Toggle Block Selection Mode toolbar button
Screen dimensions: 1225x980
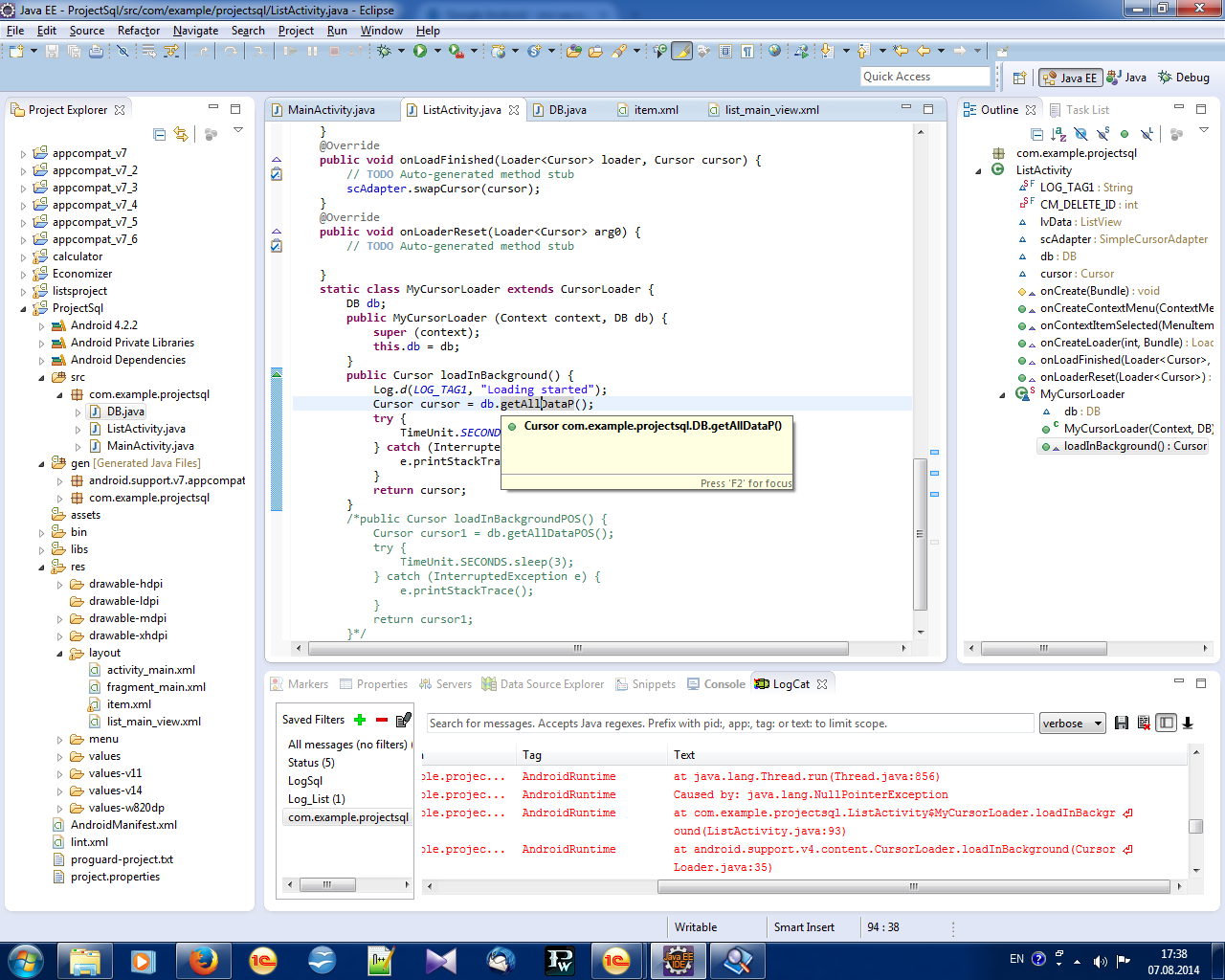pyautogui.click(x=725, y=51)
